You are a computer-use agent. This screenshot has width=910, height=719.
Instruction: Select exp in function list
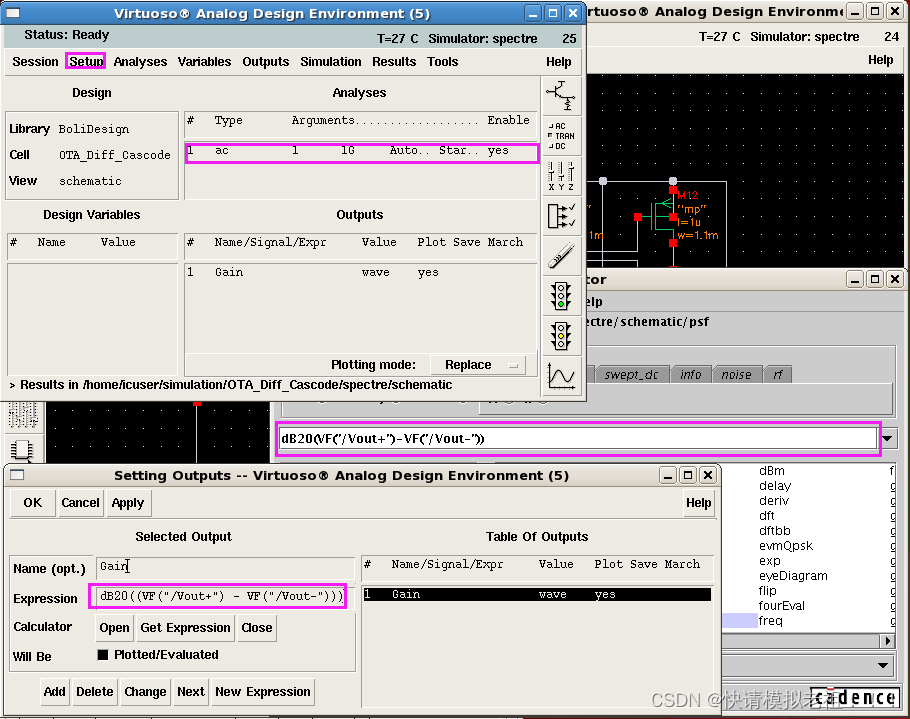[770, 561]
